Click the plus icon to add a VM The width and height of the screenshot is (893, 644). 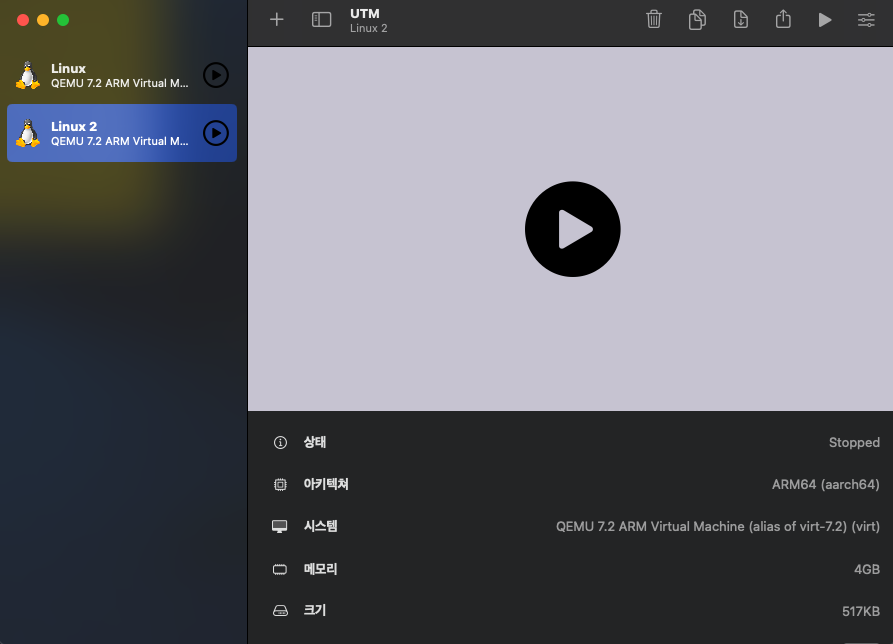pos(277,19)
